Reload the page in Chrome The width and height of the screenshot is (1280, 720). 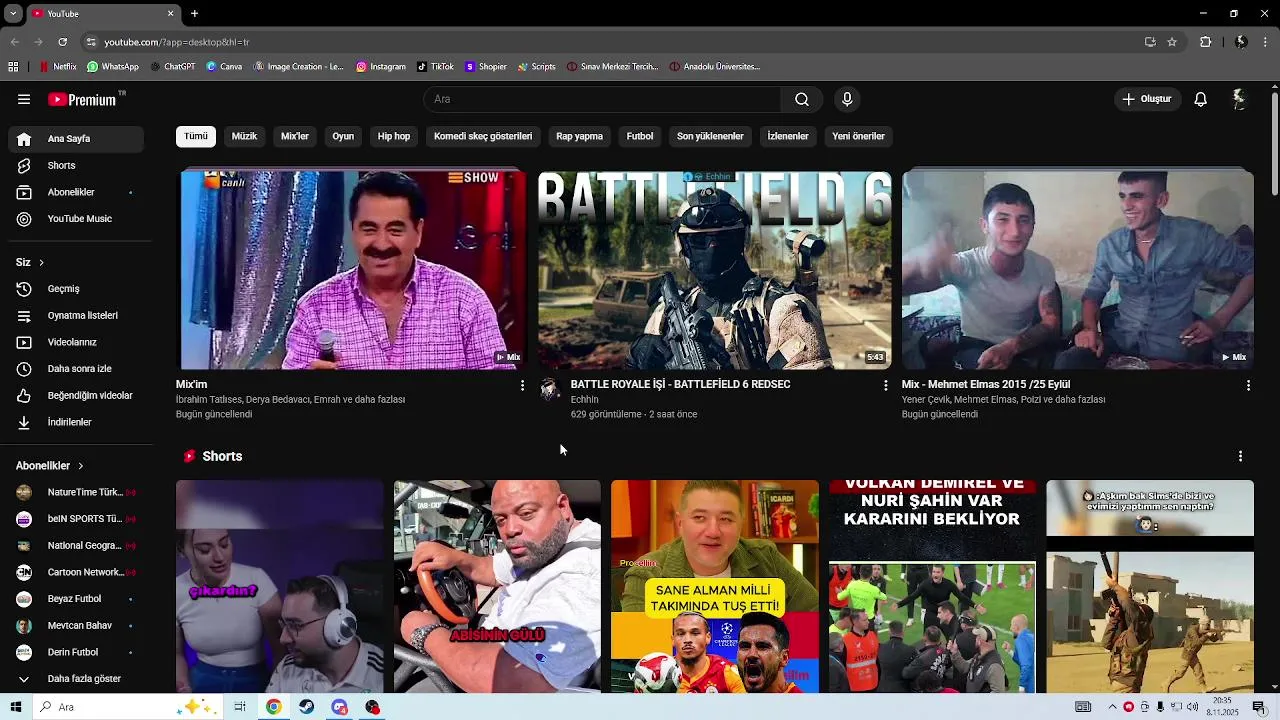tap(62, 42)
